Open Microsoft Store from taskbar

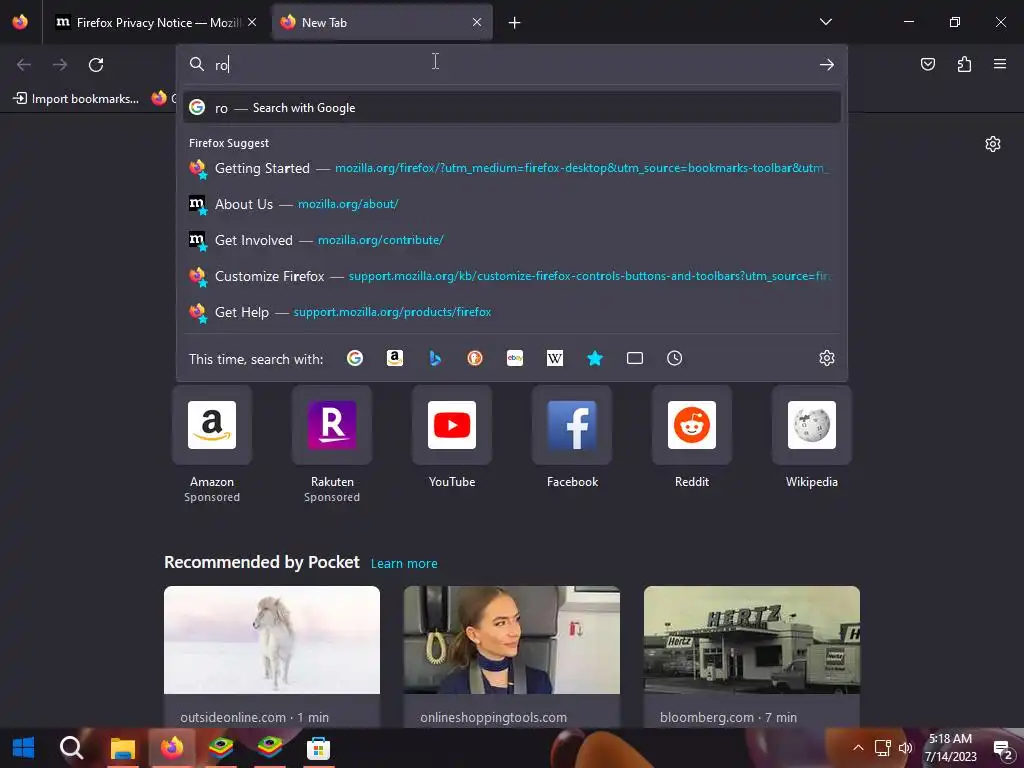click(x=318, y=748)
